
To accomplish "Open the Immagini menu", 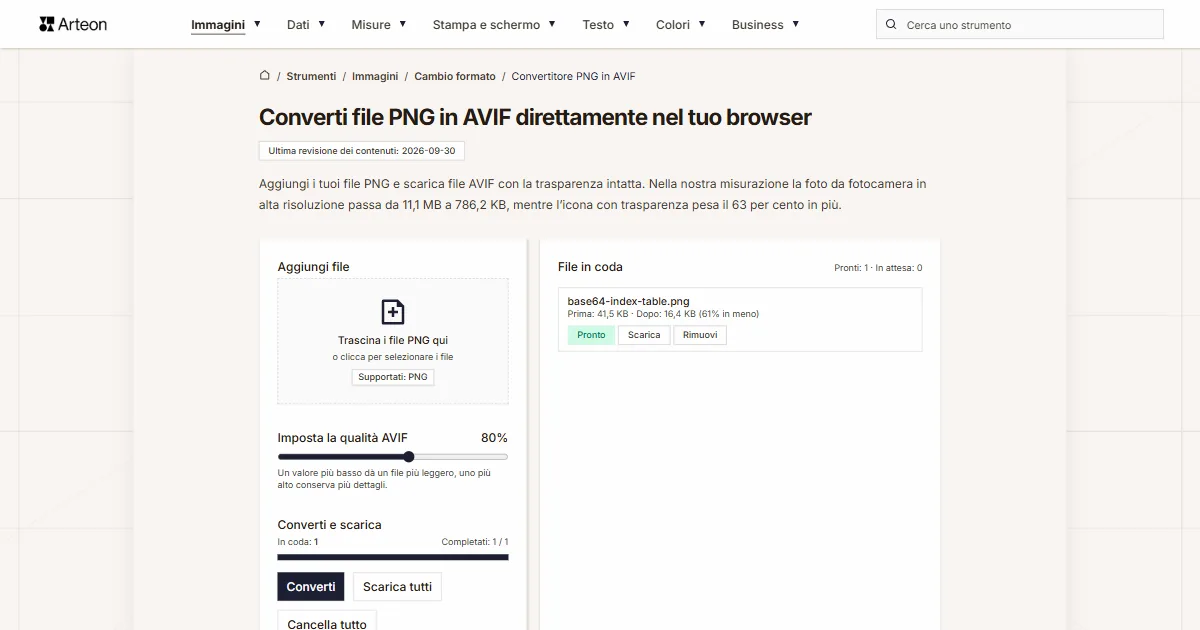I will point(218,24).
